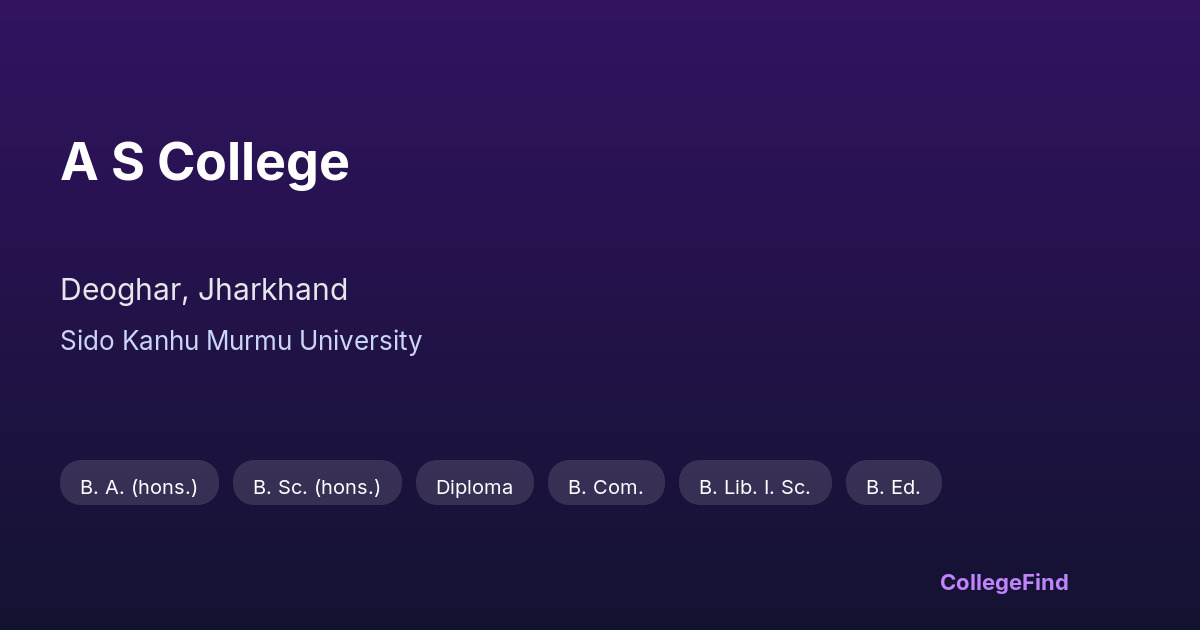Click the letter S in the heading
1200x630 pixels.
coord(128,162)
